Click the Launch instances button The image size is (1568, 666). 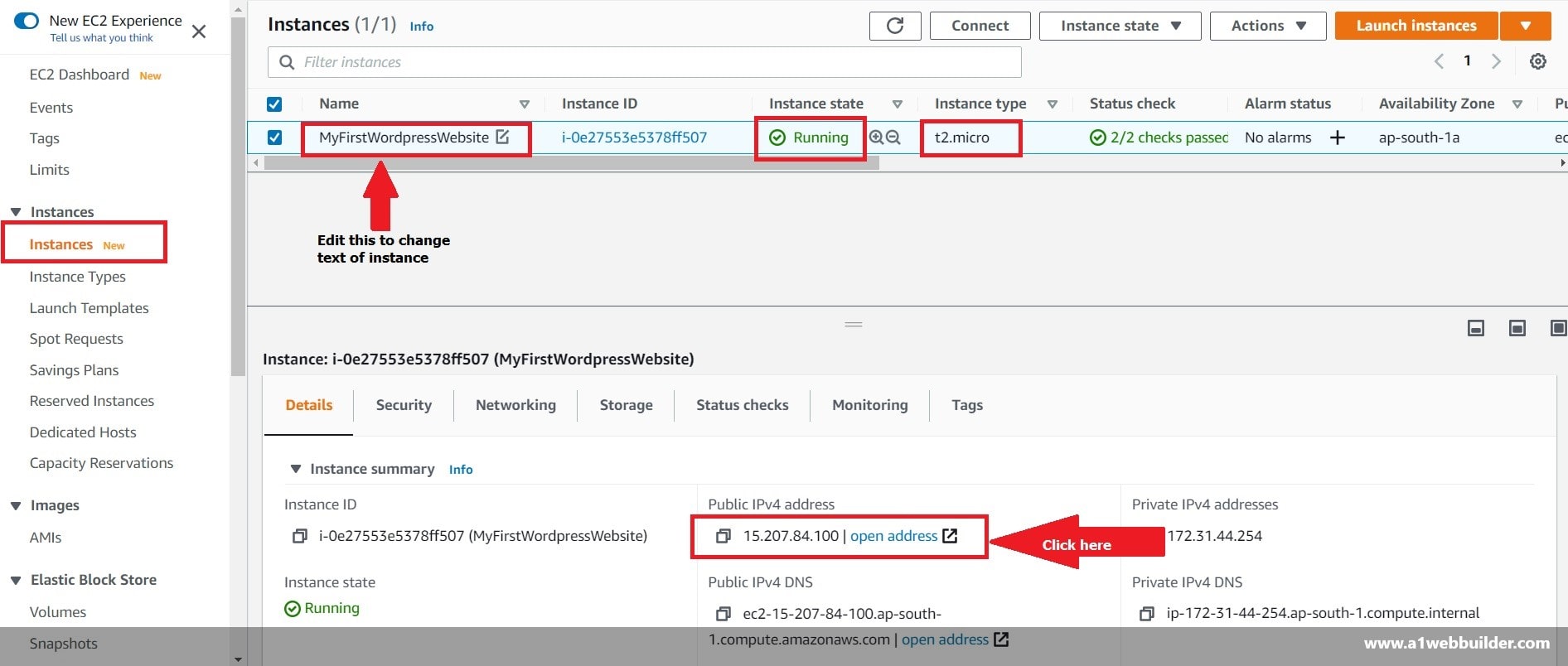pyautogui.click(x=1416, y=26)
